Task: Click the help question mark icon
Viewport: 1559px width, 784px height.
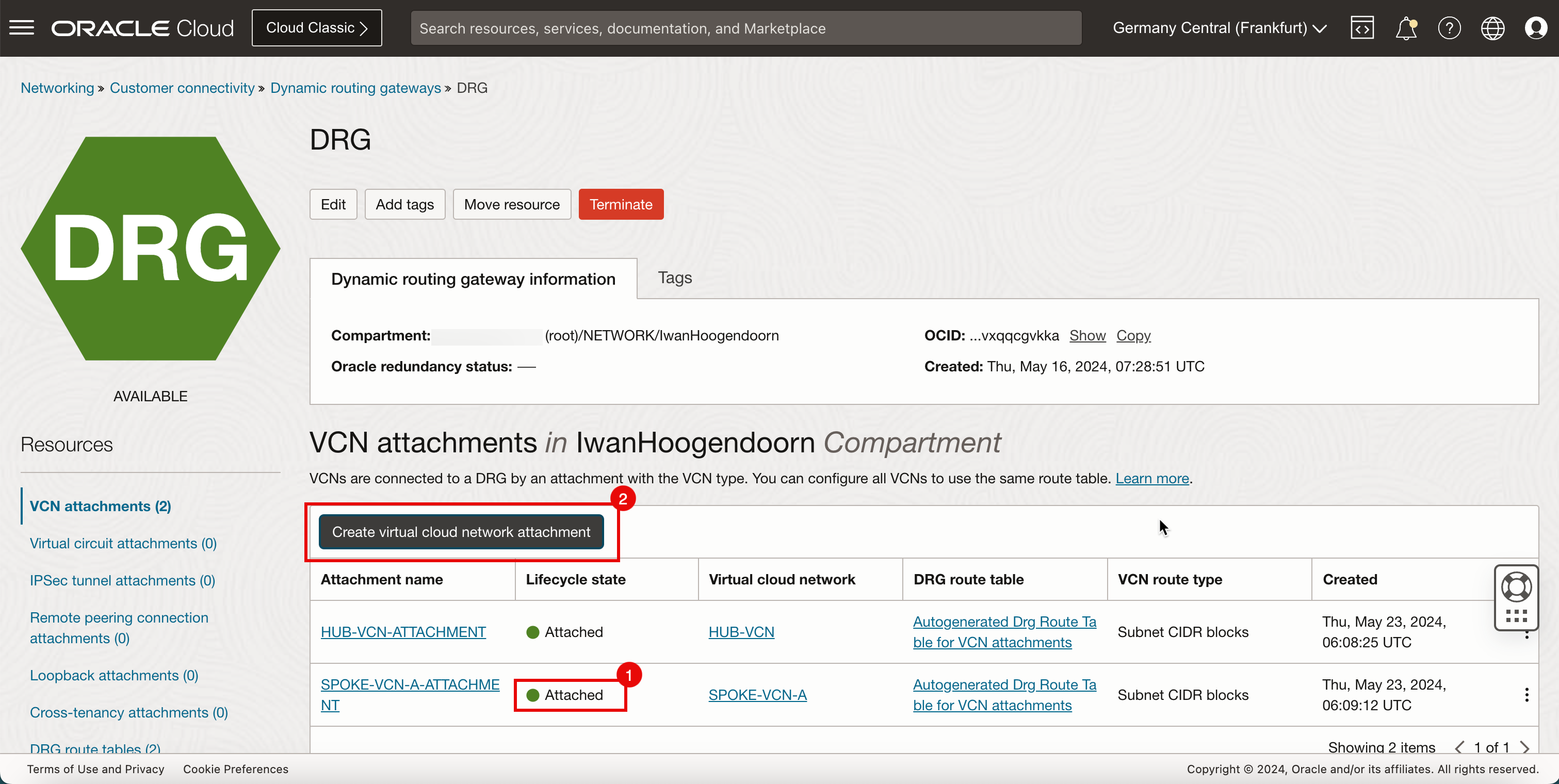Action: pos(1448,27)
